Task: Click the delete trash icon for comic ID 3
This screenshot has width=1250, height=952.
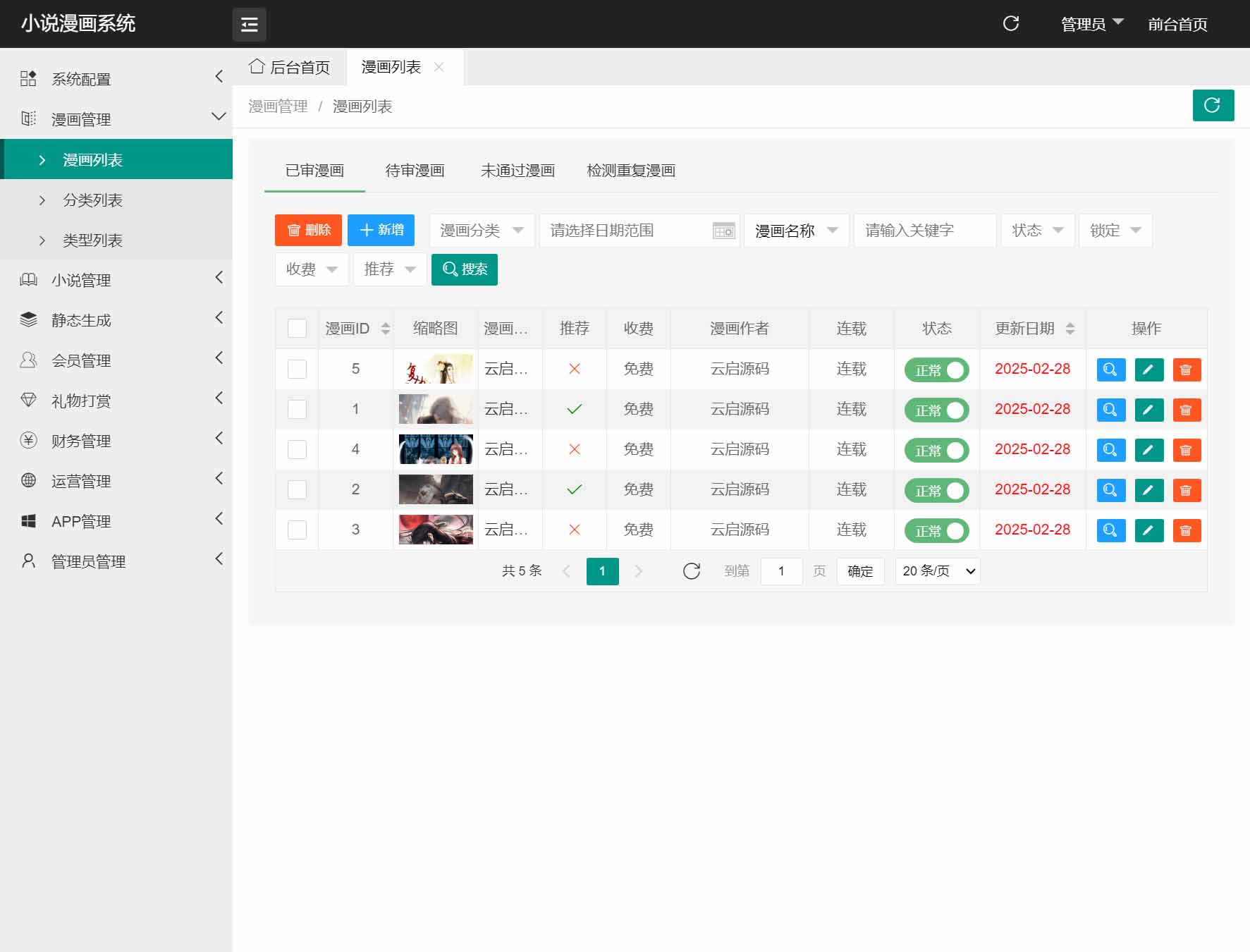Action: [x=1187, y=530]
